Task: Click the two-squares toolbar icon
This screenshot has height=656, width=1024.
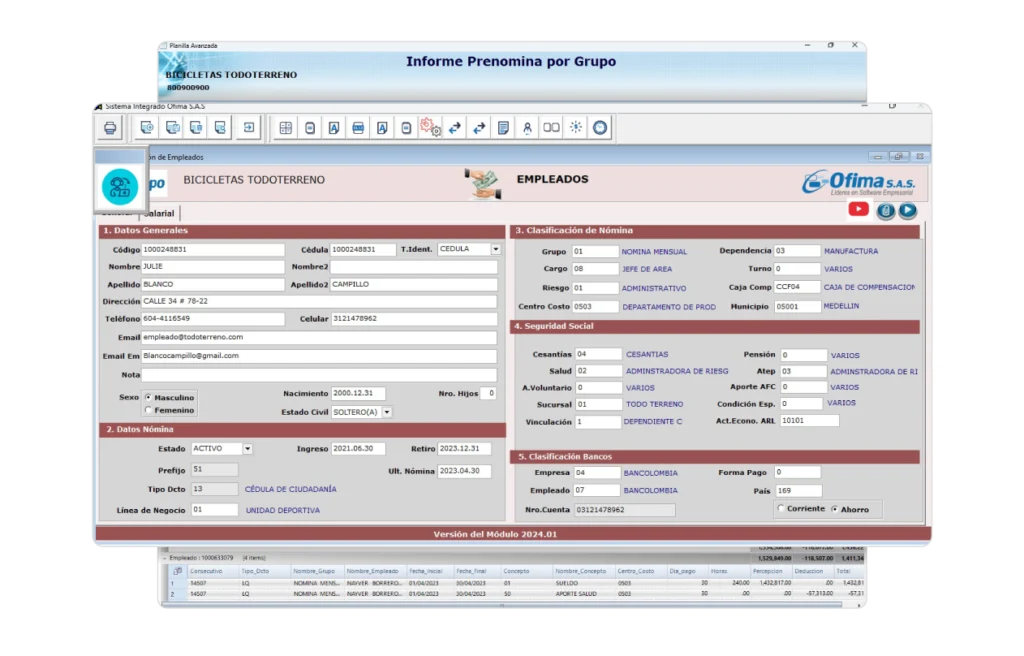Action: click(x=551, y=127)
